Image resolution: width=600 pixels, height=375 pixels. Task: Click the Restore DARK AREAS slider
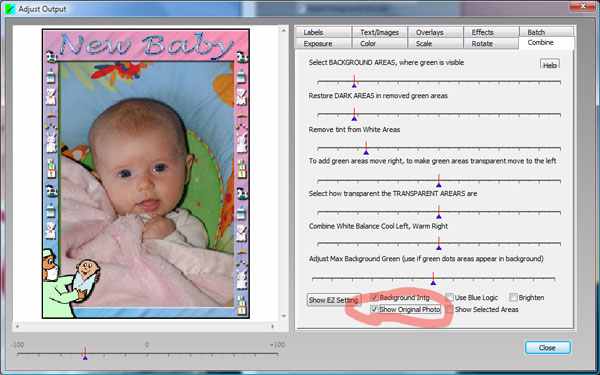click(439, 114)
